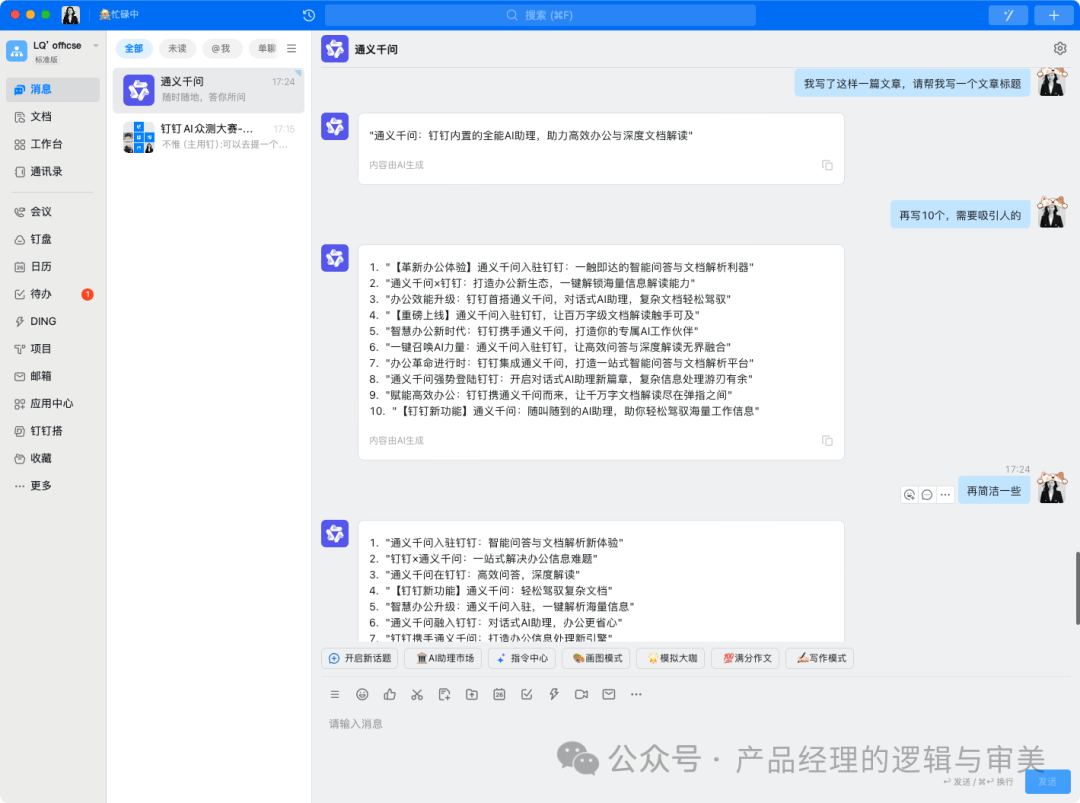
Task: Click the message 我写了这样一篇文章，请帮我写一个文章标题
Action: coord(913,84)
